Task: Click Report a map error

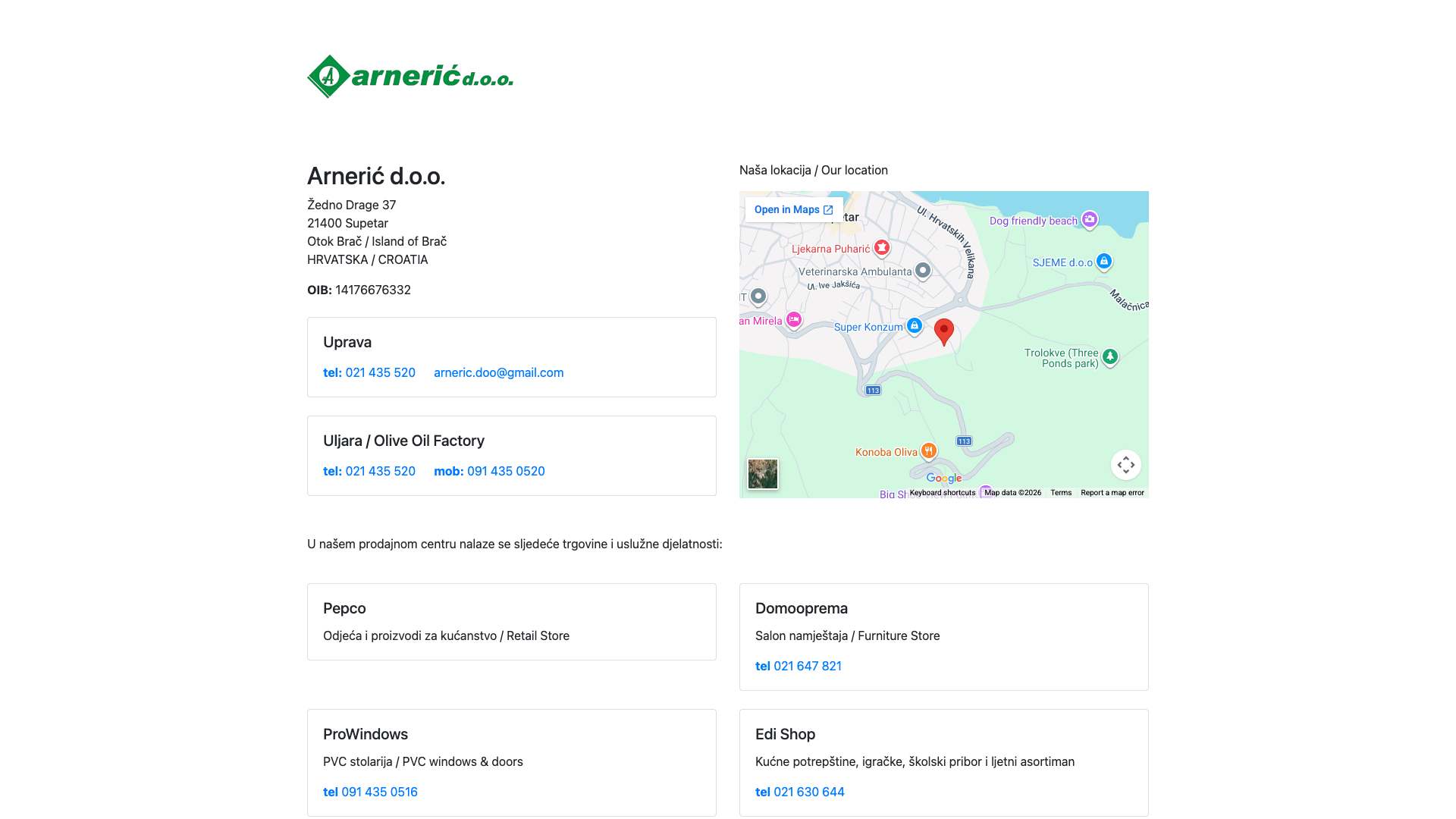Action: pos(1112,493)
